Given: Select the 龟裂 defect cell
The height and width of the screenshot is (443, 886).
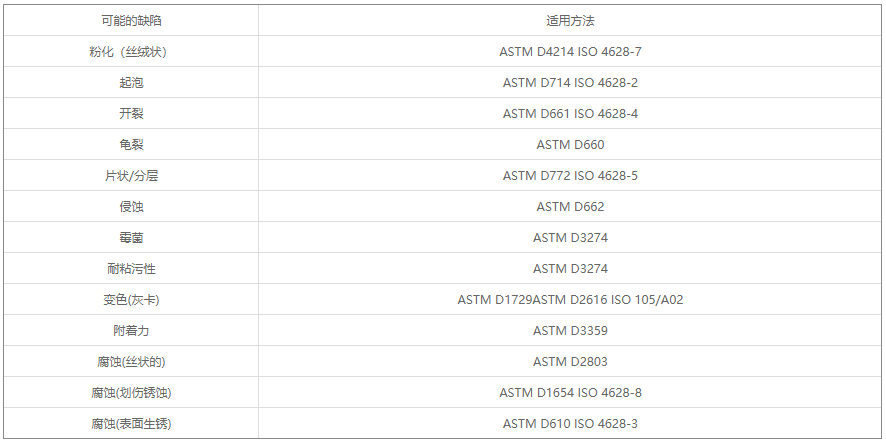Looking at the screenshot, I should (x=130, y=144).
